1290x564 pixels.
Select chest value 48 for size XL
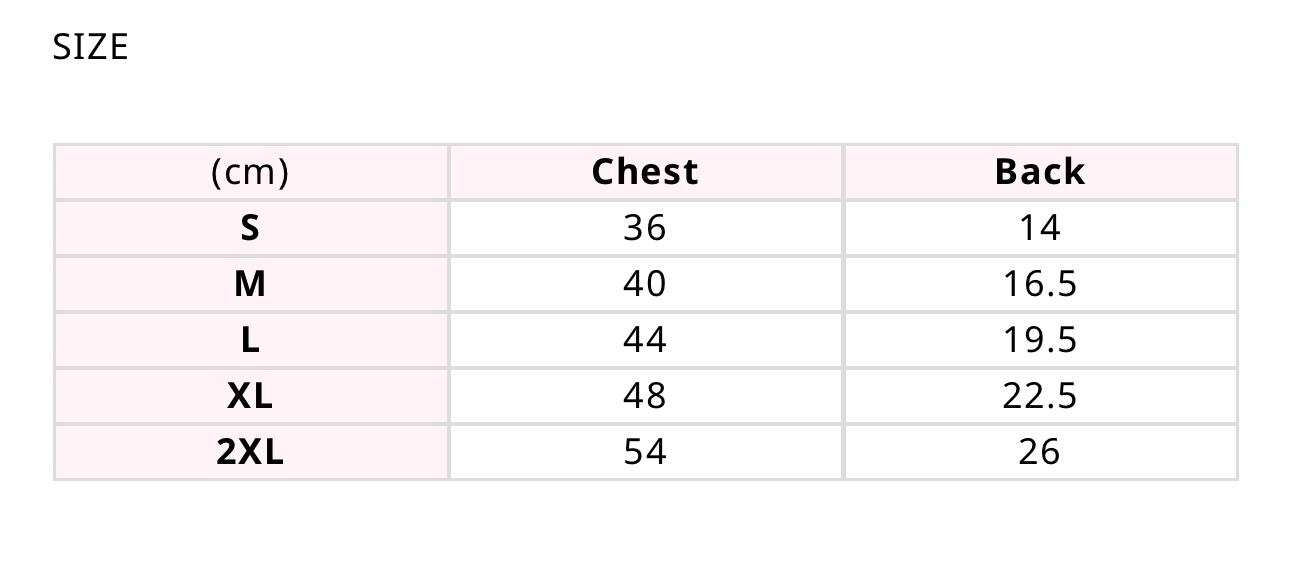pos(645,397)
